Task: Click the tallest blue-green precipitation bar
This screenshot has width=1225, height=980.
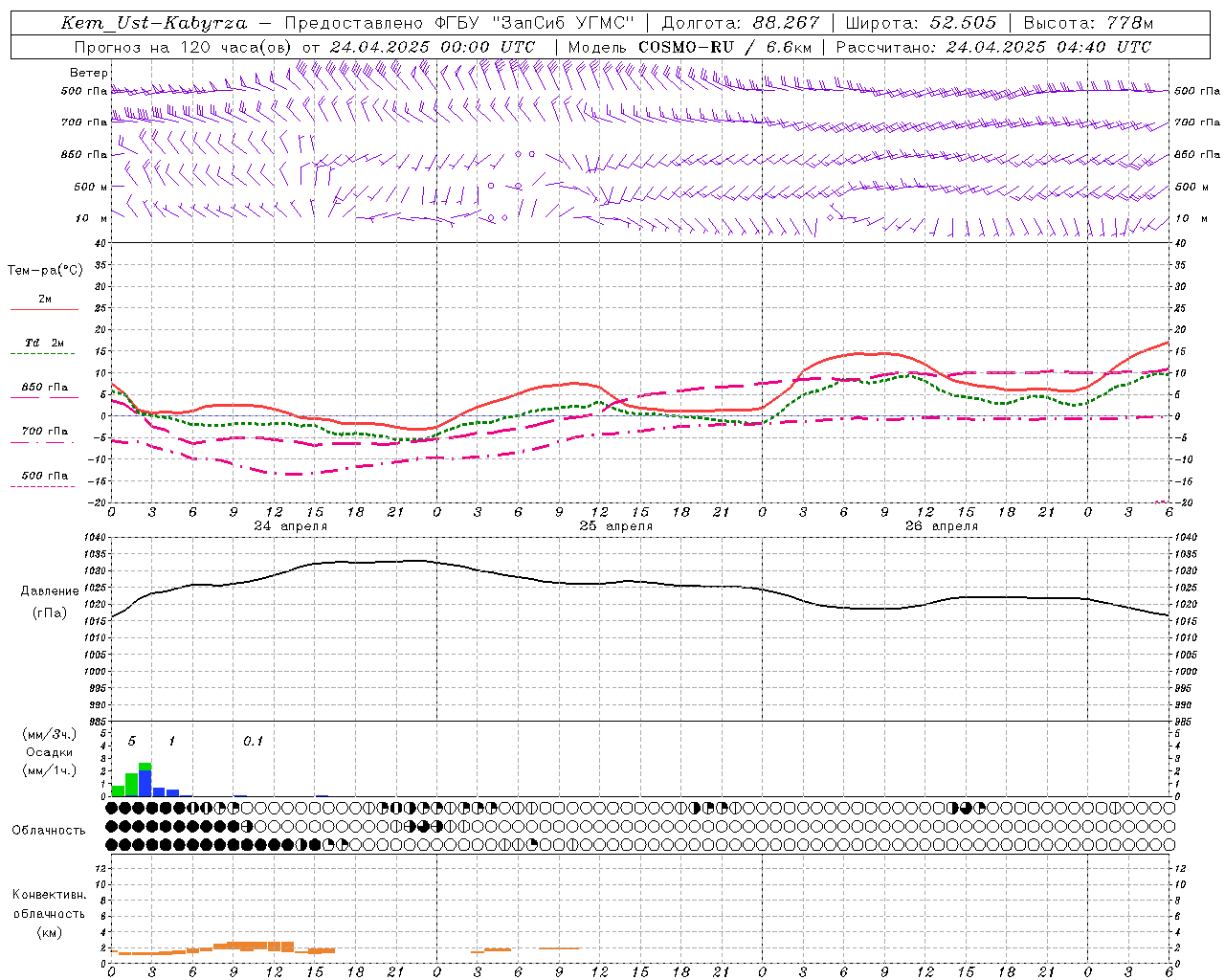Action: [145, 780]
